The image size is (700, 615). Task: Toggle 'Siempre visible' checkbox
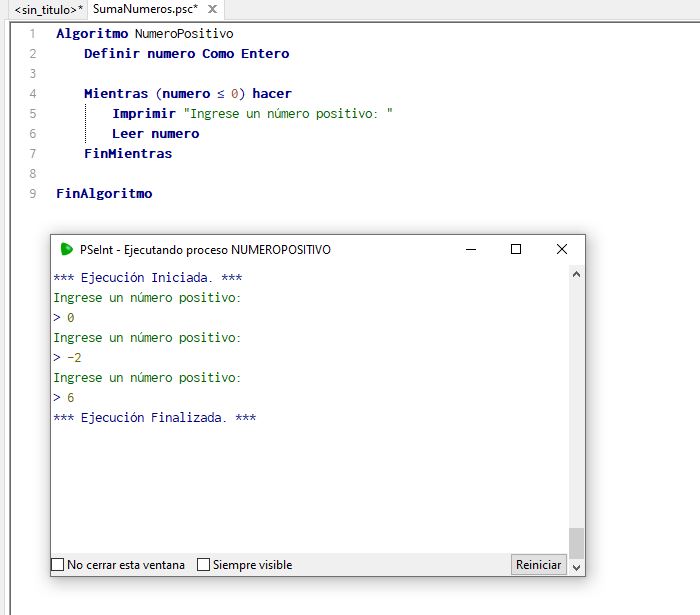click(x=203, y=565)
